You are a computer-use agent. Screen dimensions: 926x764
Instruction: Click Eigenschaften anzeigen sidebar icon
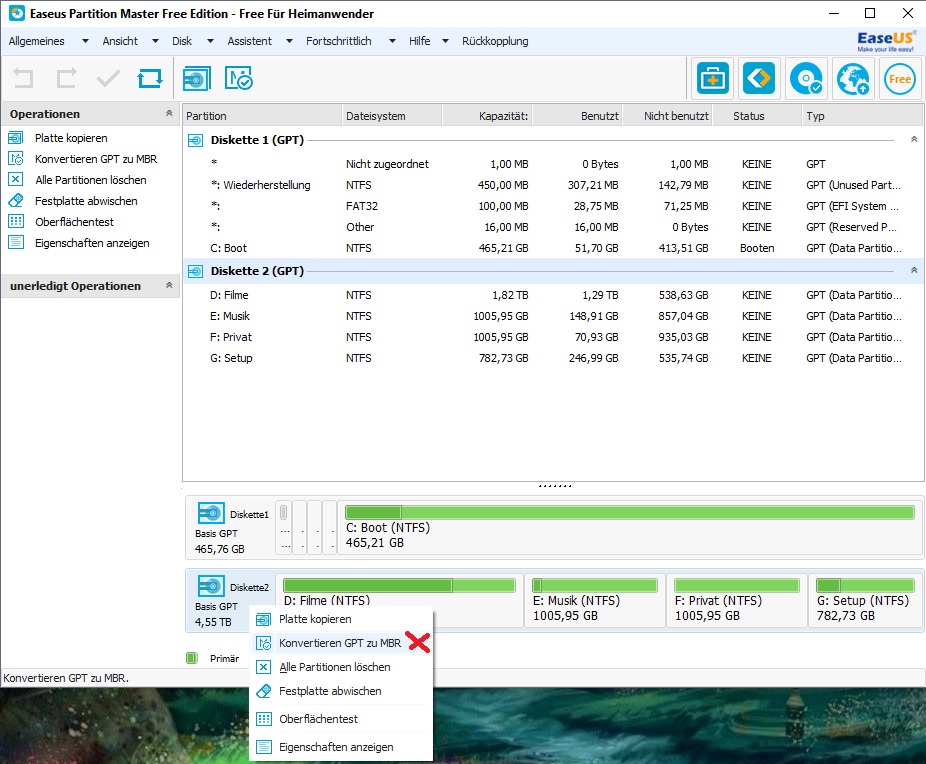click(16, 243)
